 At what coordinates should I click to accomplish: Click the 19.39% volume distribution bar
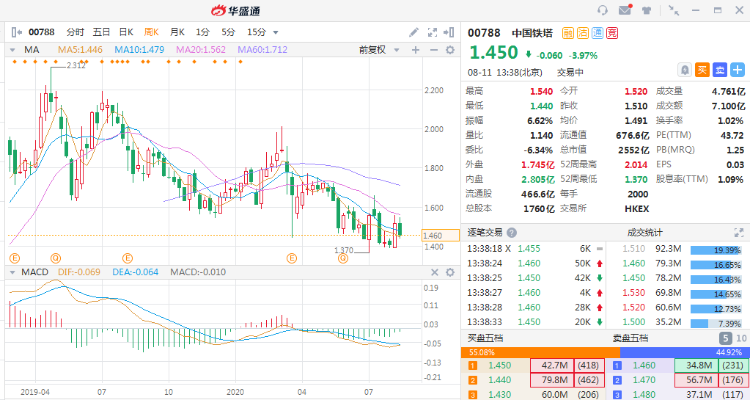(716, 250)
